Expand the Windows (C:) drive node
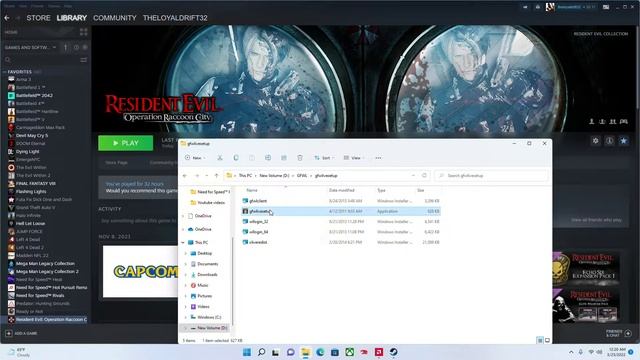The height and width of the screenshot is (360, 640). click(186, 317)
